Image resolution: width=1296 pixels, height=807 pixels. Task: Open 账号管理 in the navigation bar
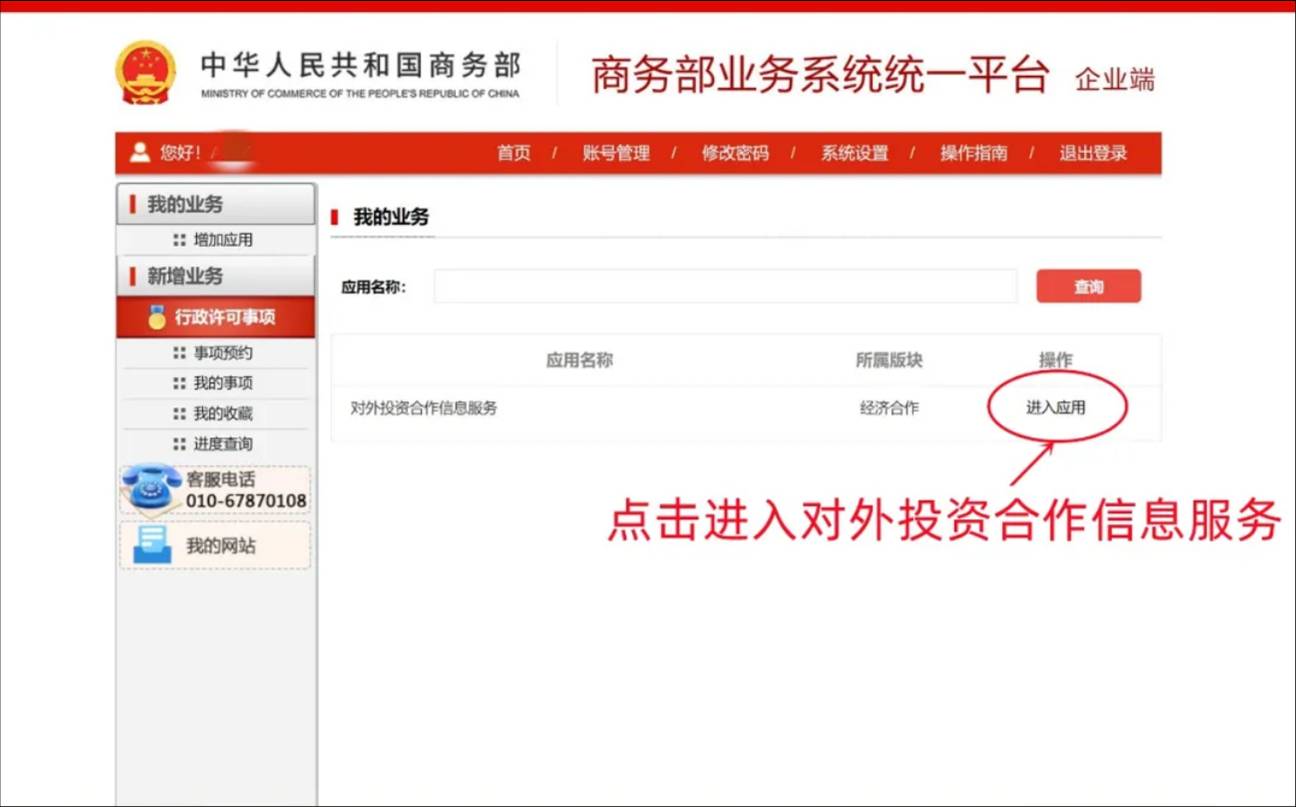[x=616, y=153]
